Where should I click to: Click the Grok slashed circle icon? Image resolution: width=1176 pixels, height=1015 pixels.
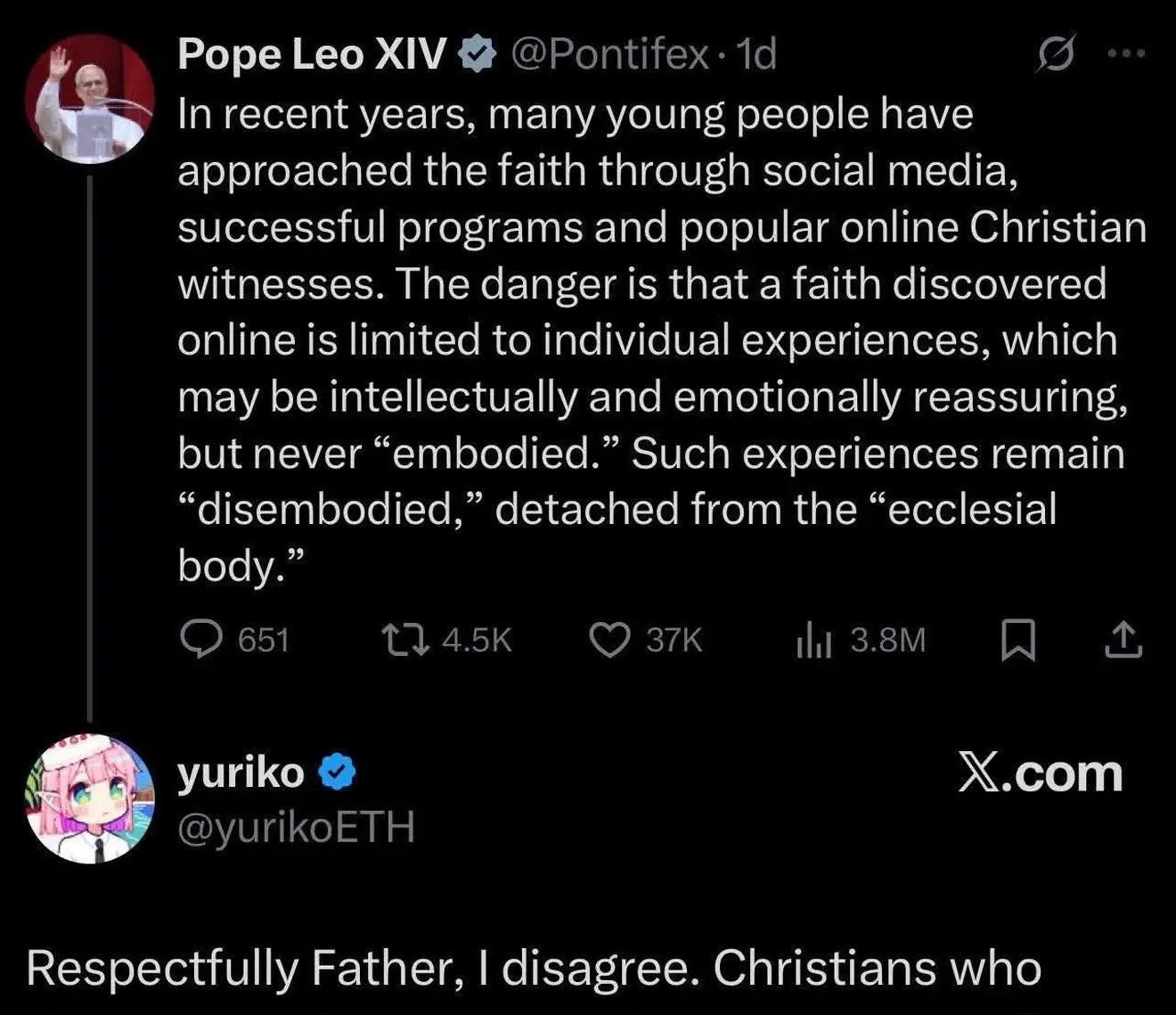(1058, 54)
